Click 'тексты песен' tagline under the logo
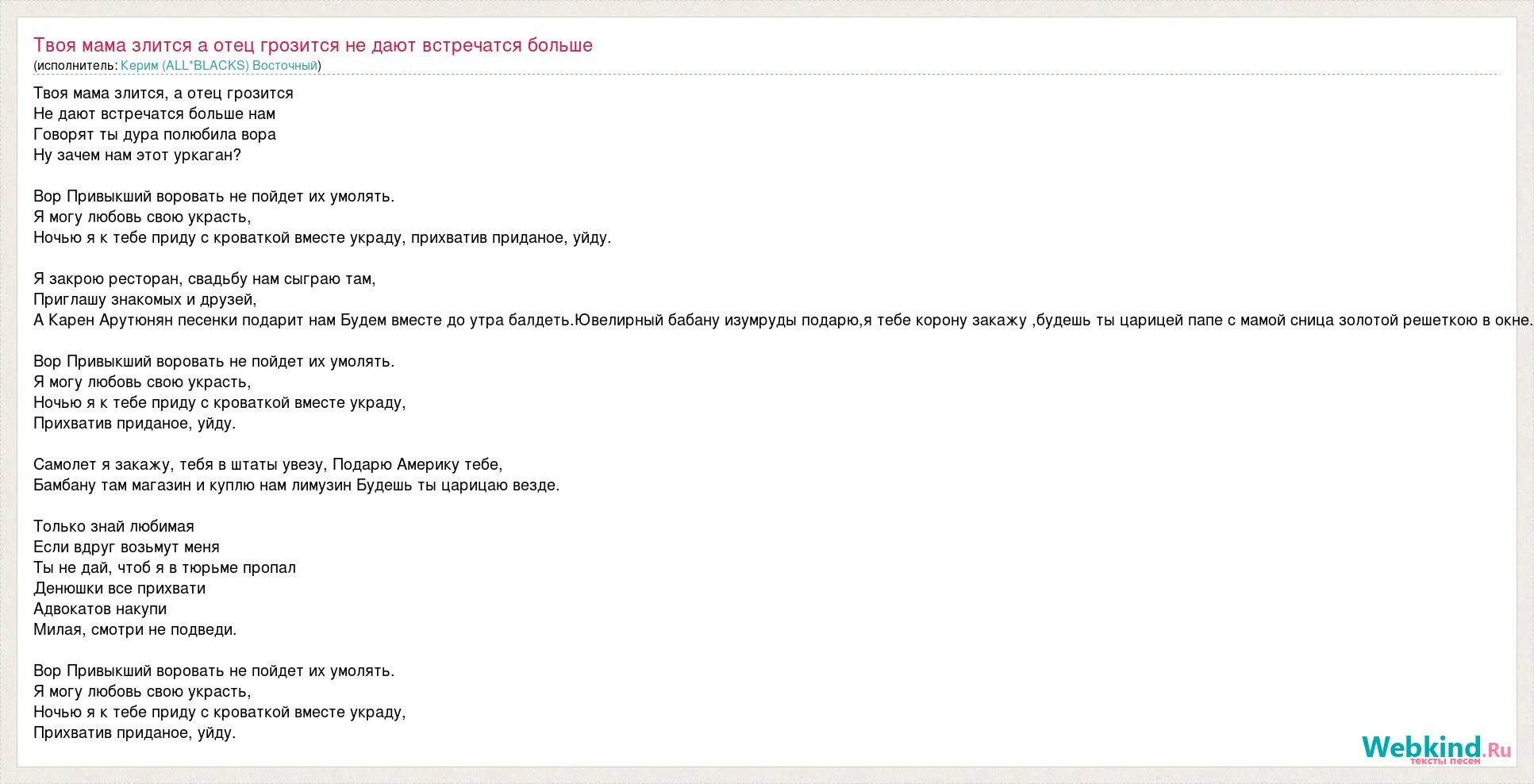 (1444, 761)
